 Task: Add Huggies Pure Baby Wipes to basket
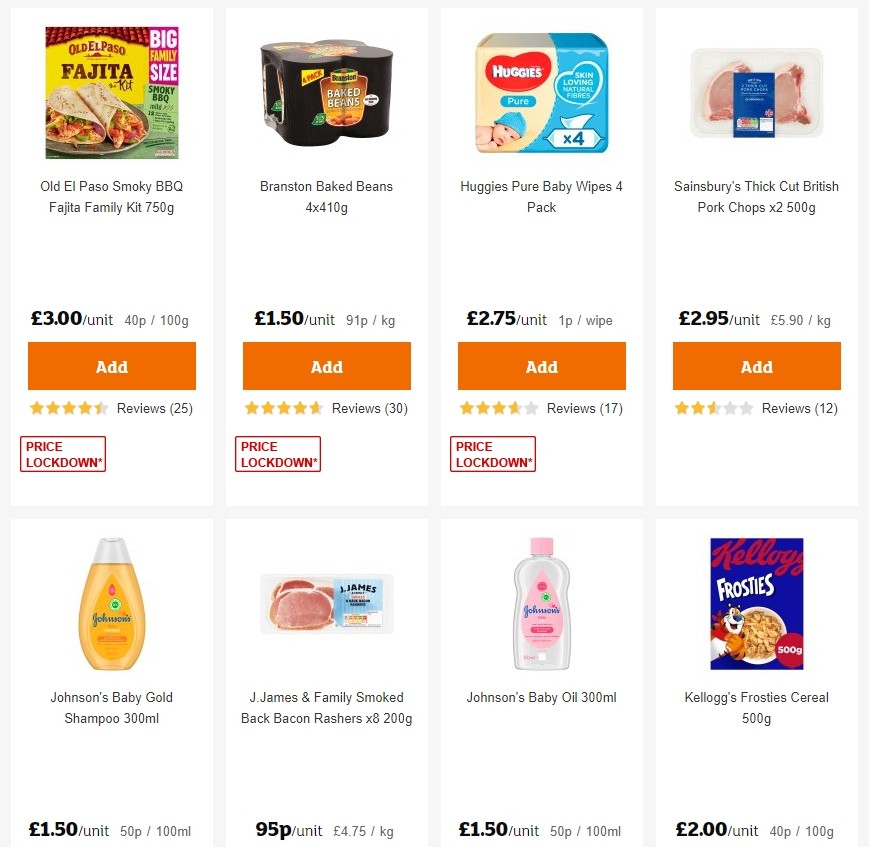541,365
